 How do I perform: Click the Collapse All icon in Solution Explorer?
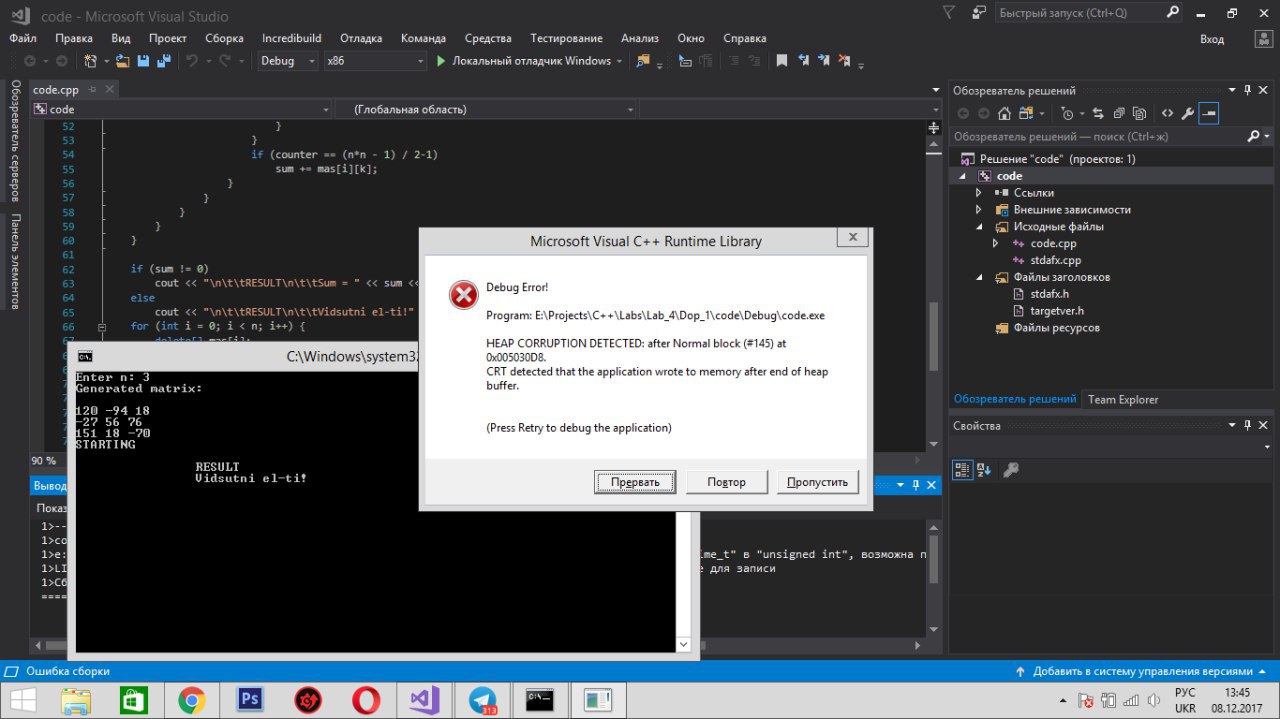coord(1119,113)
